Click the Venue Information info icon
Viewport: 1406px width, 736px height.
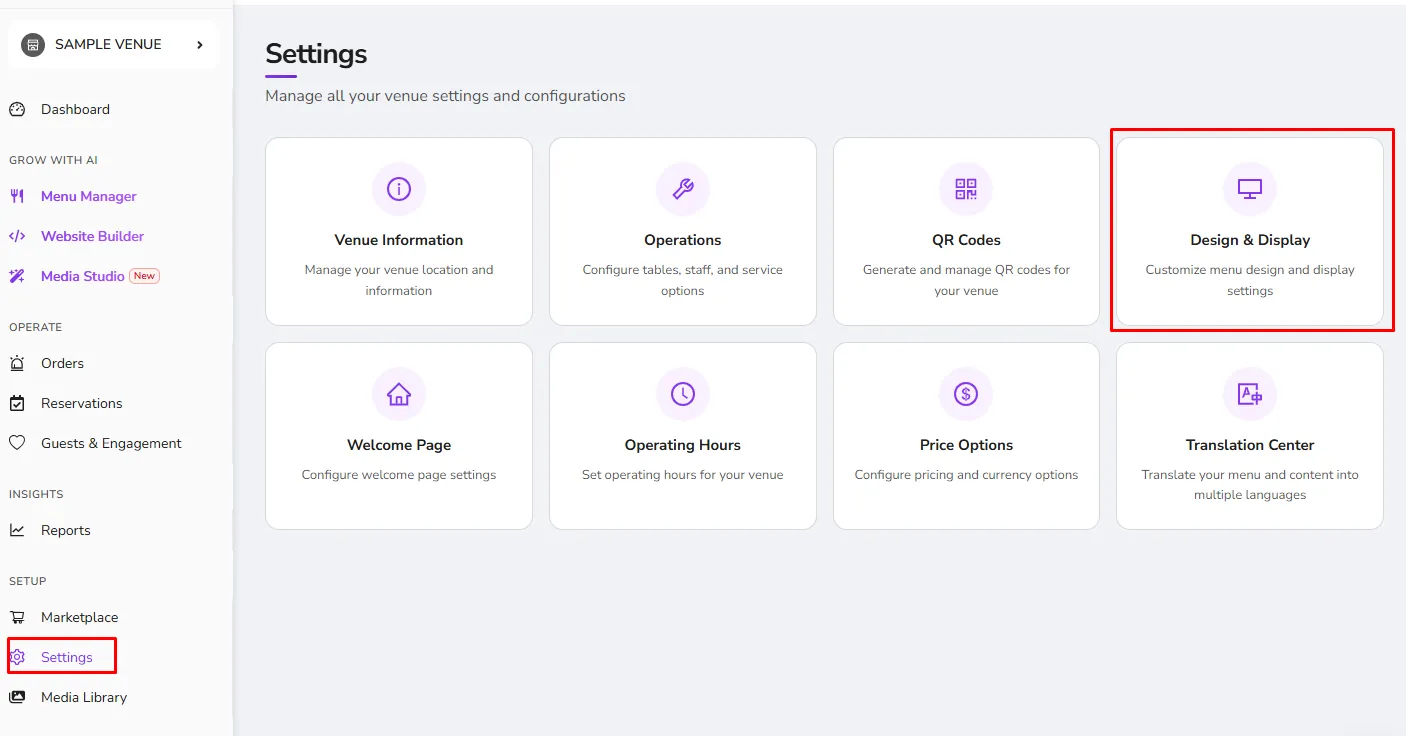point(399,189)
